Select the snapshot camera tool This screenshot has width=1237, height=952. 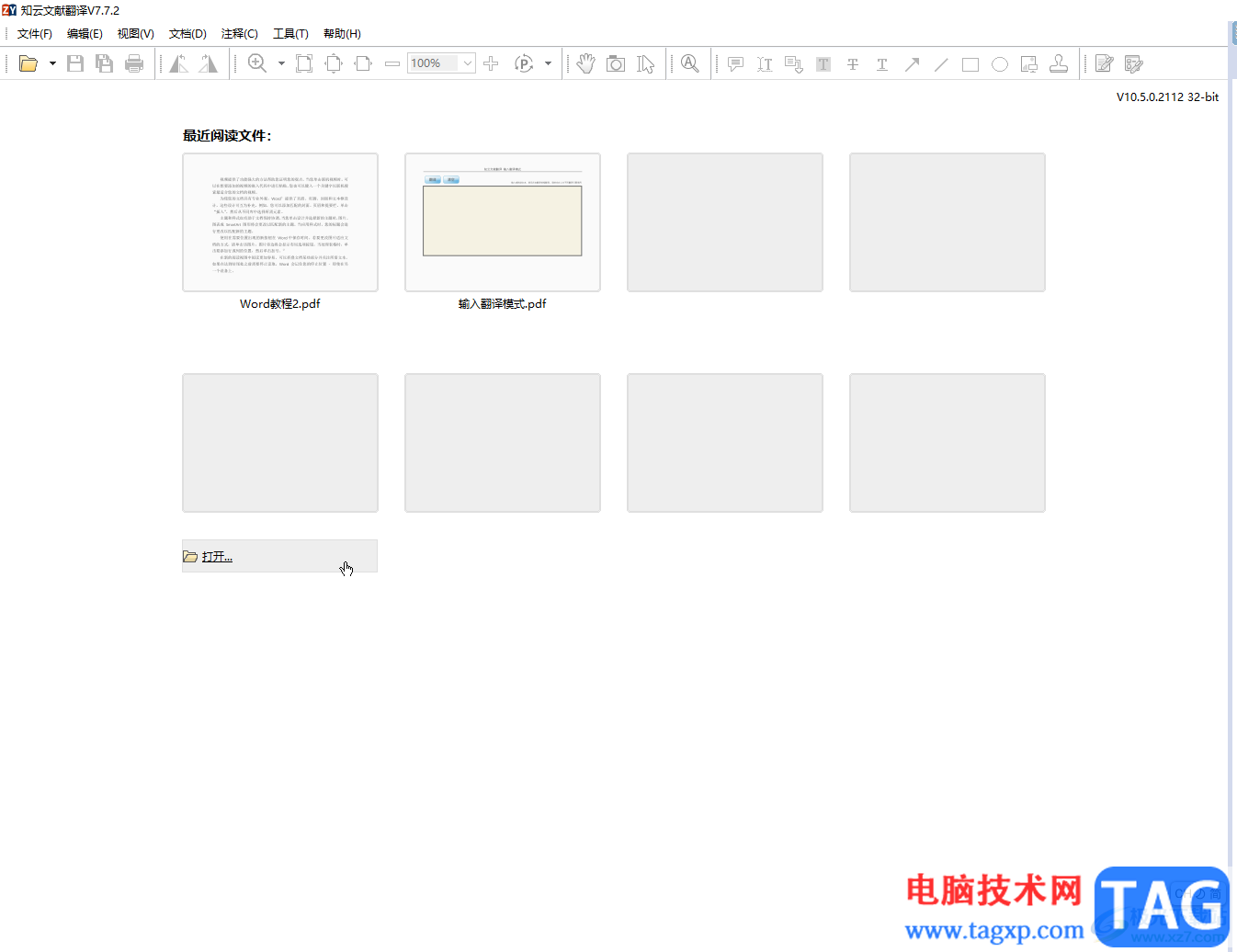(x=616, y=63)
